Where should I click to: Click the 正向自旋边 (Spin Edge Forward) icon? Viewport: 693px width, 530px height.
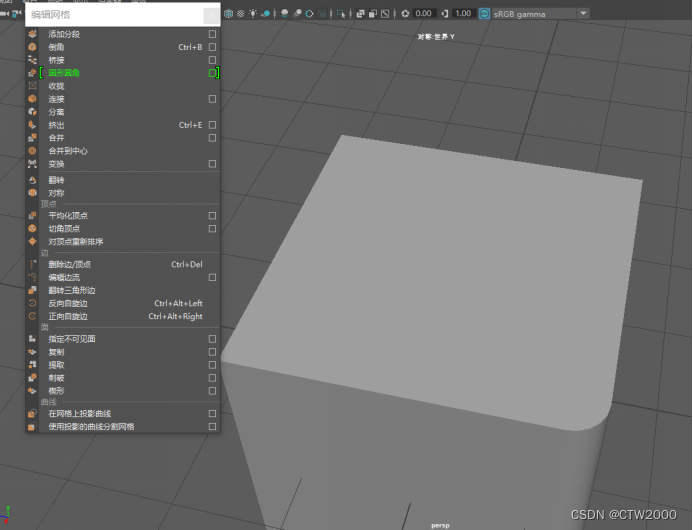[32, 316]
